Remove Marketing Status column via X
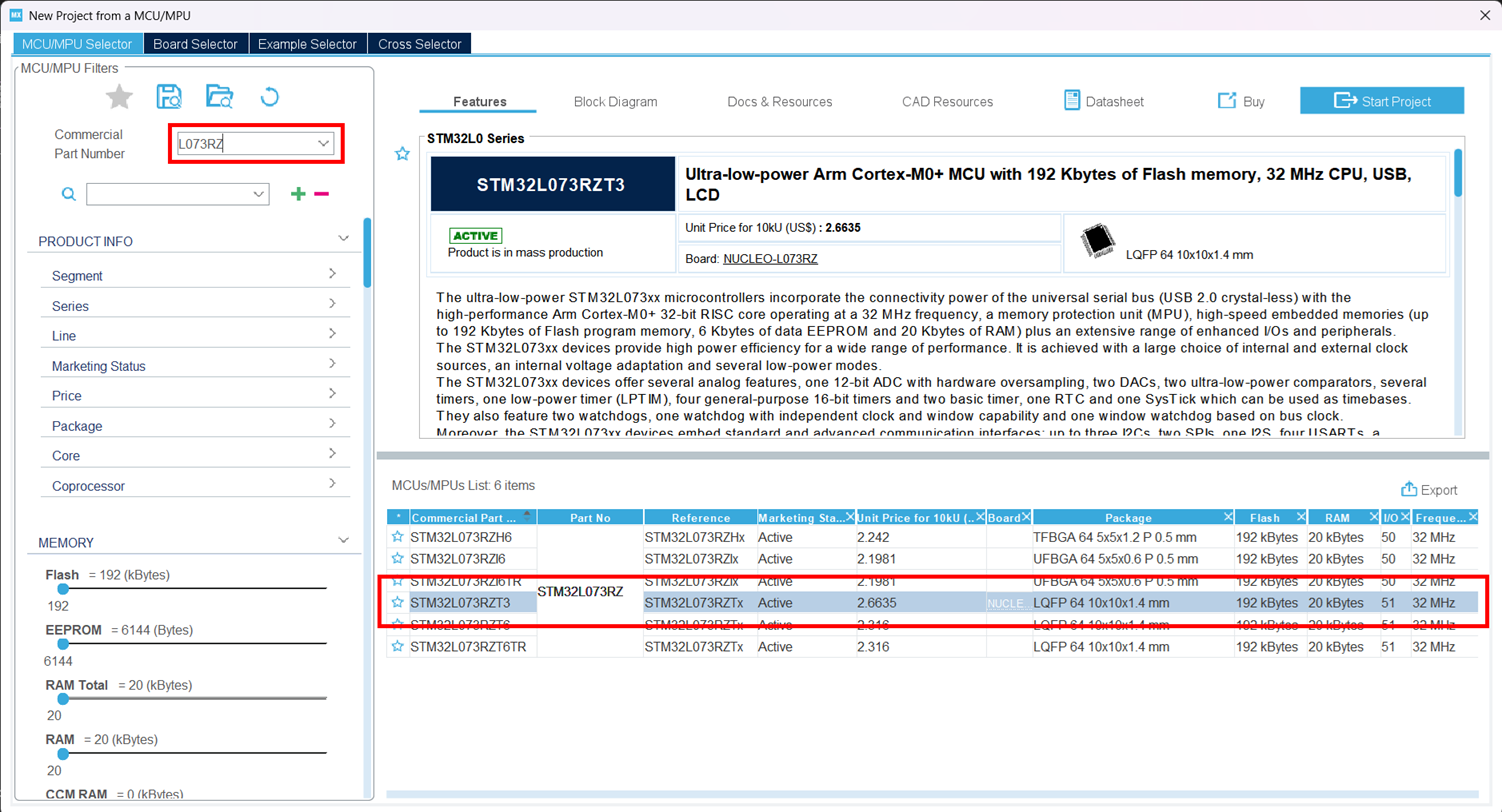Image resolution: width=1502 pixels, height=812 pixels. tap(850, 517)
